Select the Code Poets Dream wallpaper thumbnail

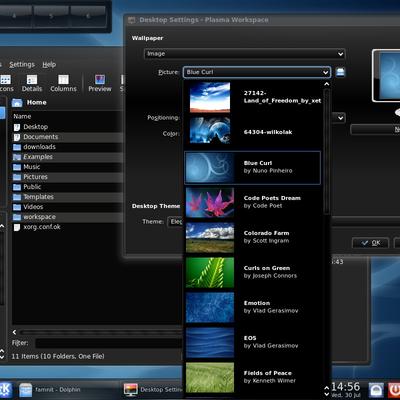(x=210, y=202)
